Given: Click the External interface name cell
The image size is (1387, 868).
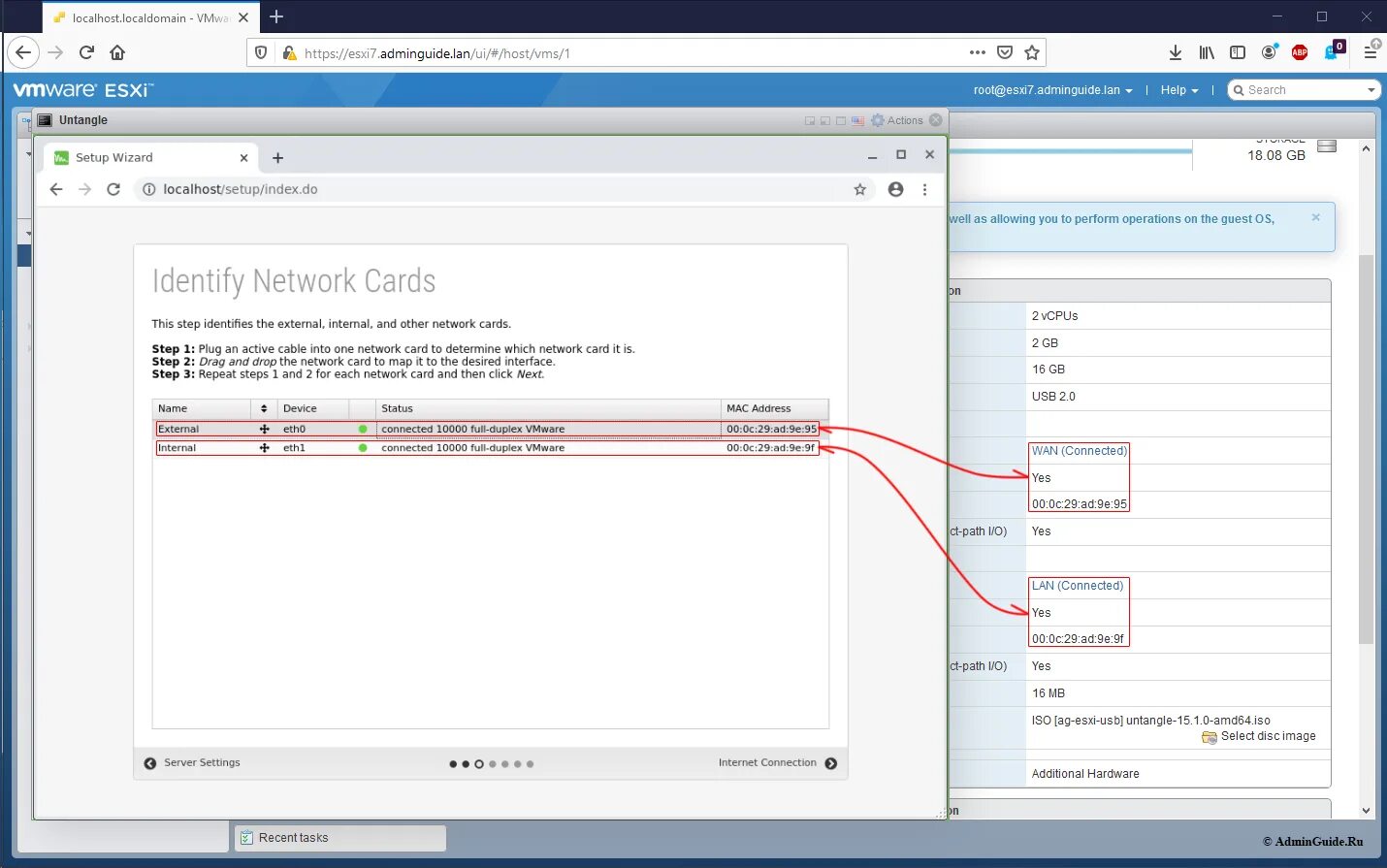Looking at the screenshot, I should (x=203, y=429).
